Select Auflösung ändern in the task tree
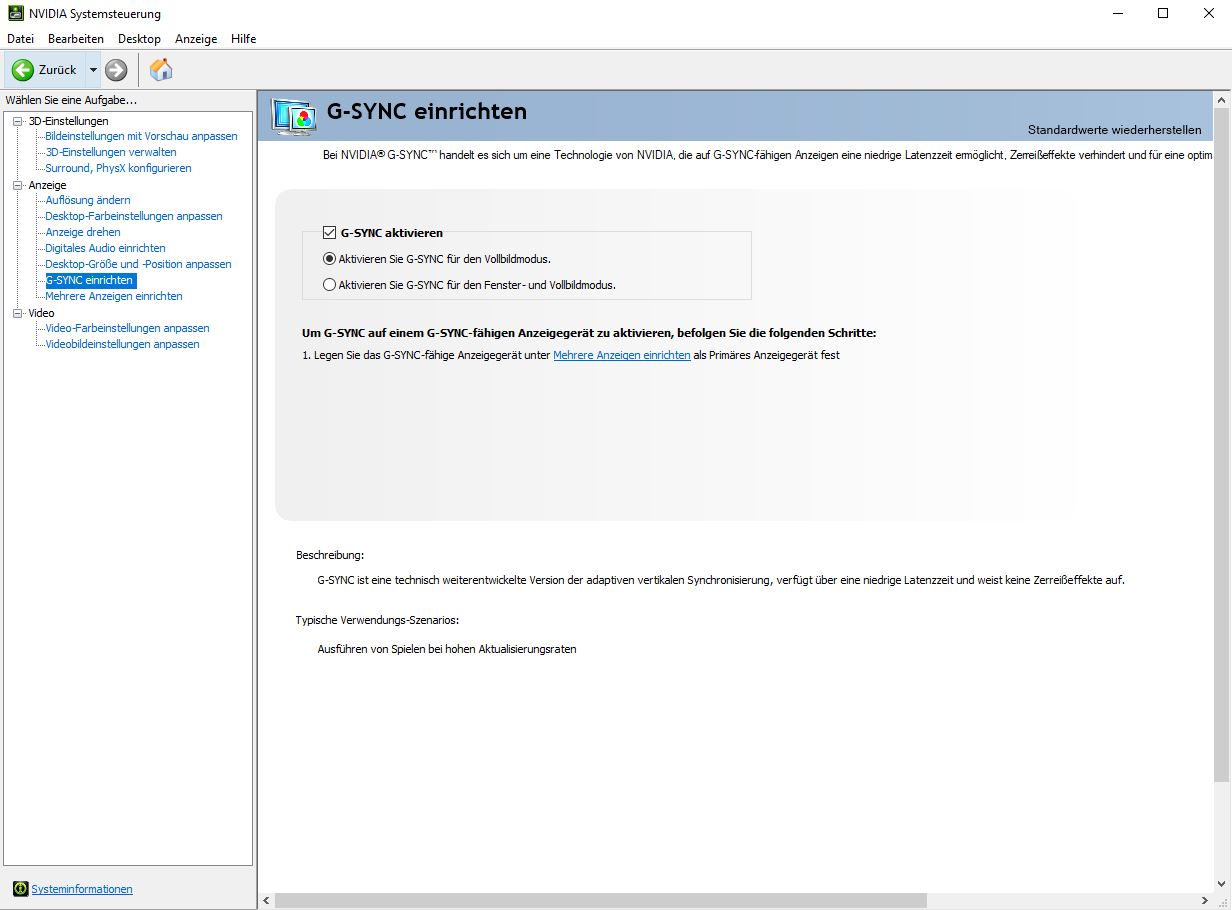 tap(88, 200)
